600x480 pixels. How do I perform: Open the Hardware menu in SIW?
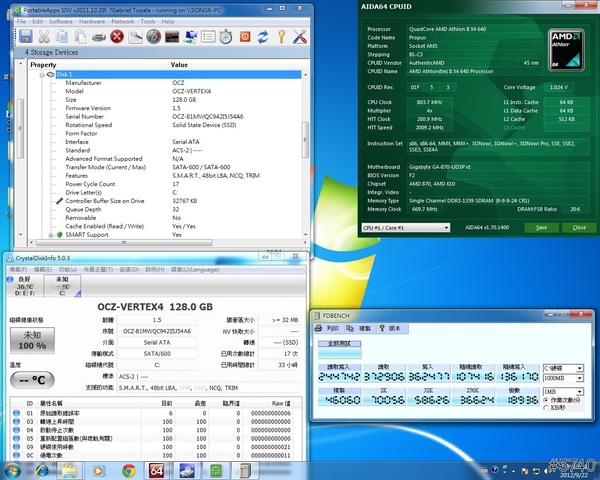(92, 20)
